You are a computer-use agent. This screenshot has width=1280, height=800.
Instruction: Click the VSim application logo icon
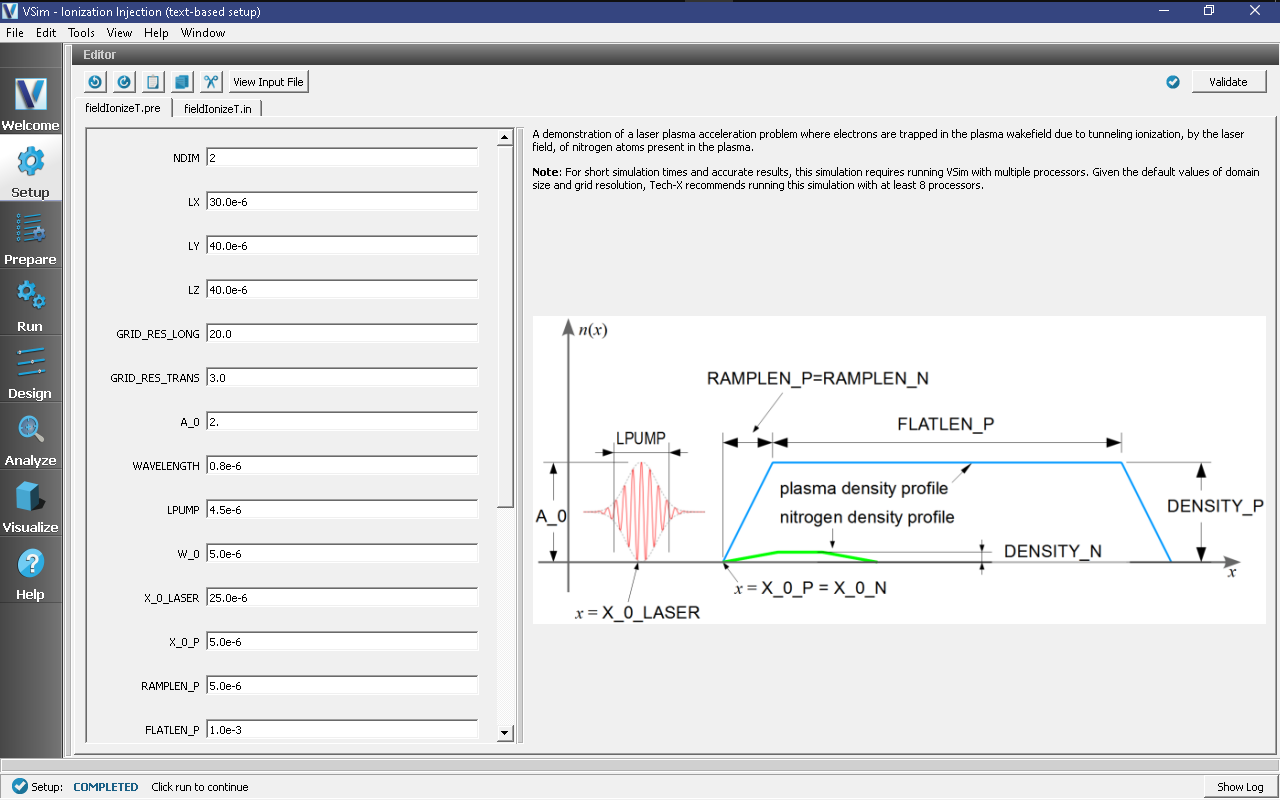pyautogui.click(x=11, y=11)
